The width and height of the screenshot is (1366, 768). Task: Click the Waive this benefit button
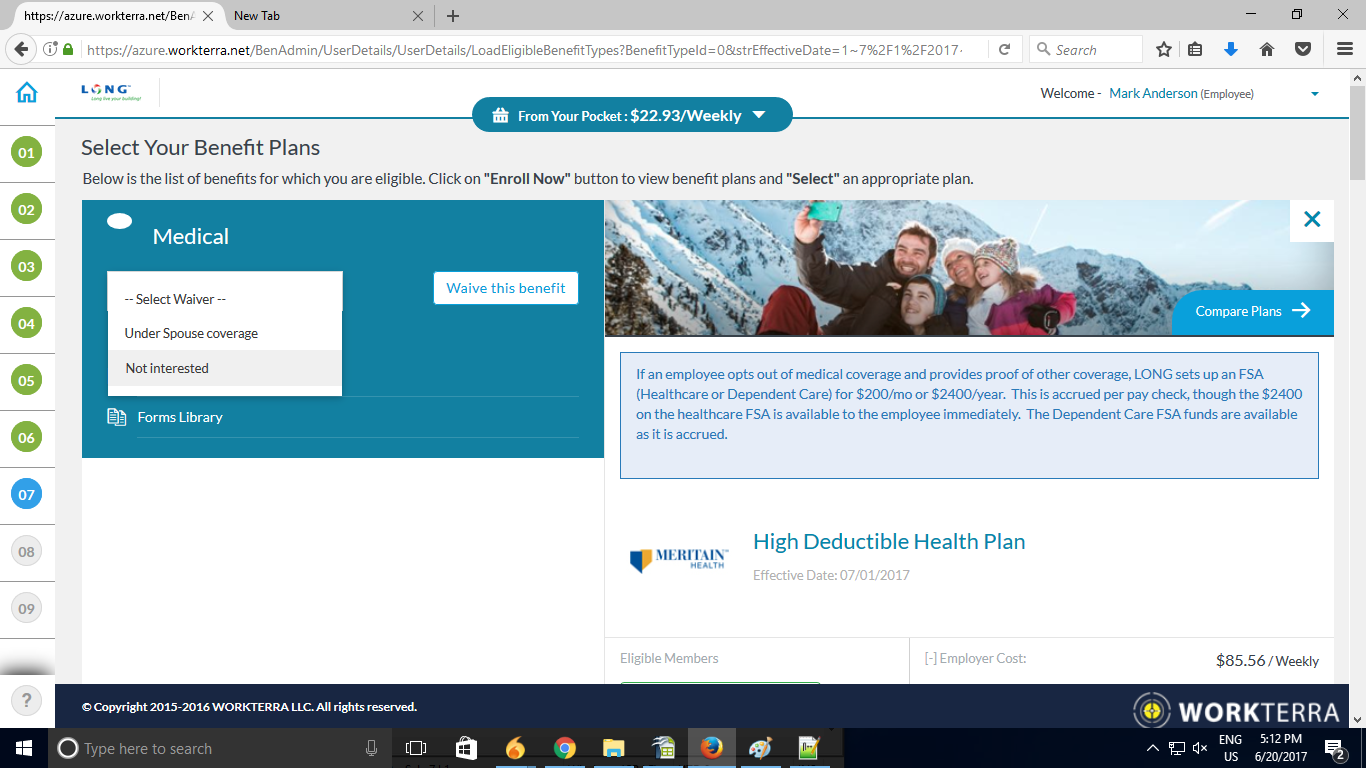pyautogui.click(x=505, y=288)
